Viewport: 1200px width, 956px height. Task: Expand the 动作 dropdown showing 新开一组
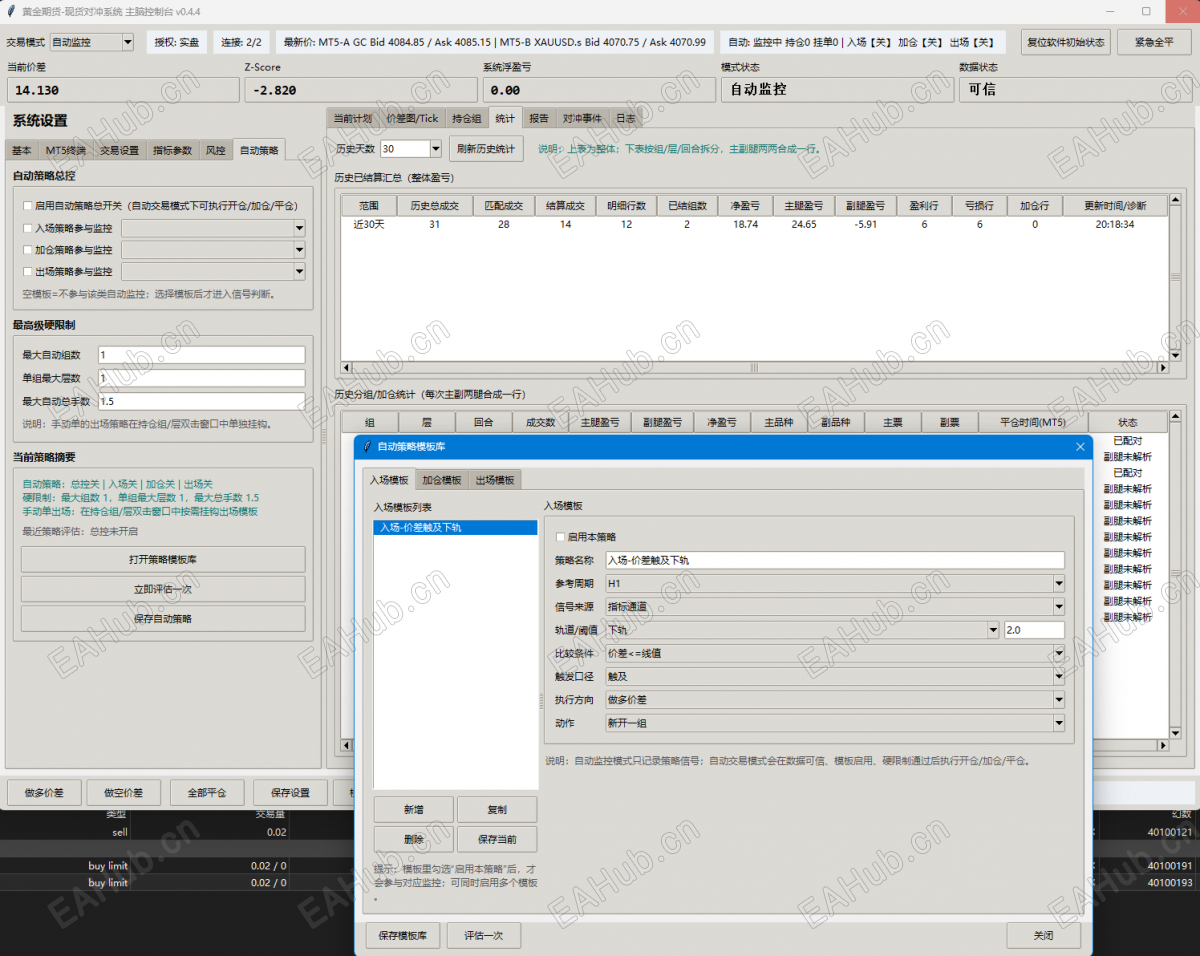[834, 723]
